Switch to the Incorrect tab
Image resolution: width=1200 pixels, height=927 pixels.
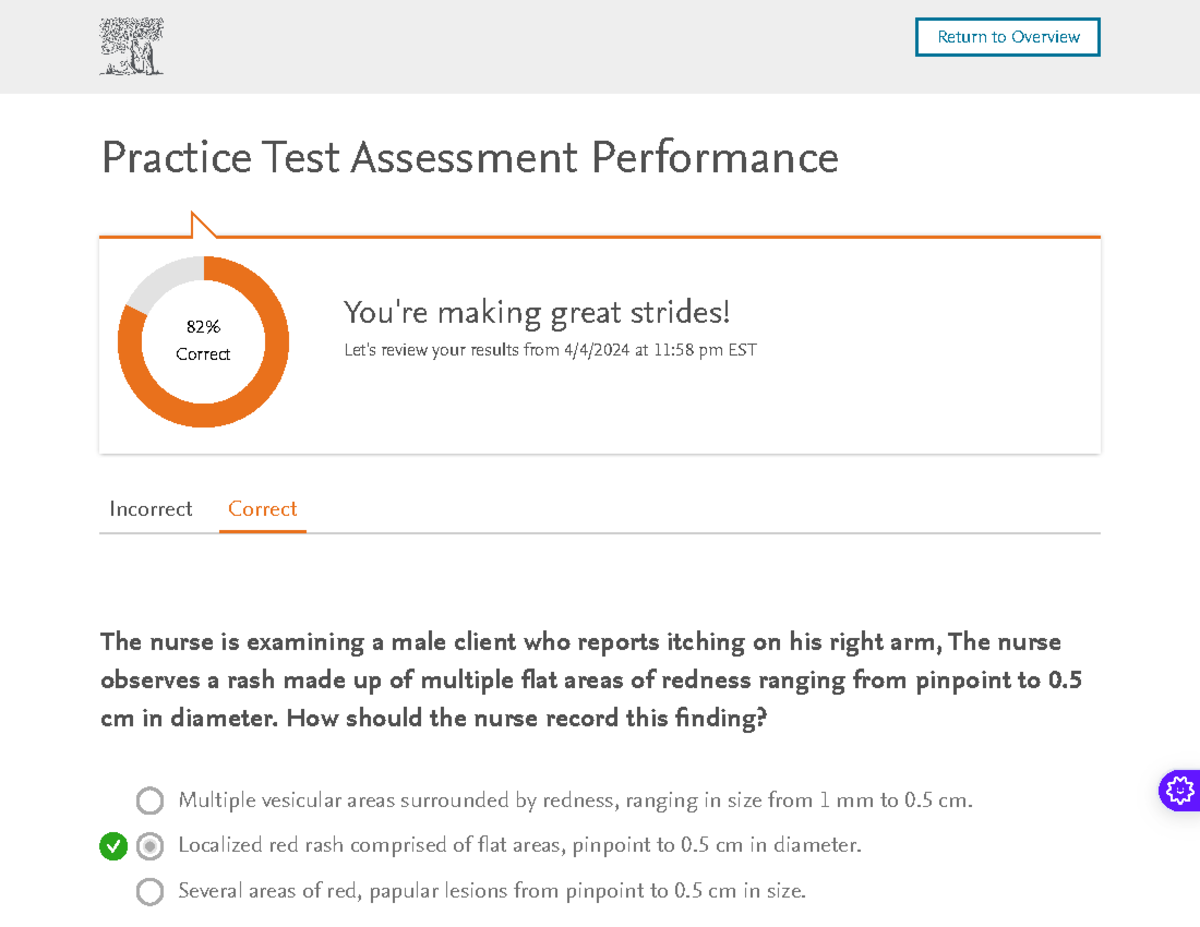[150, 509]
